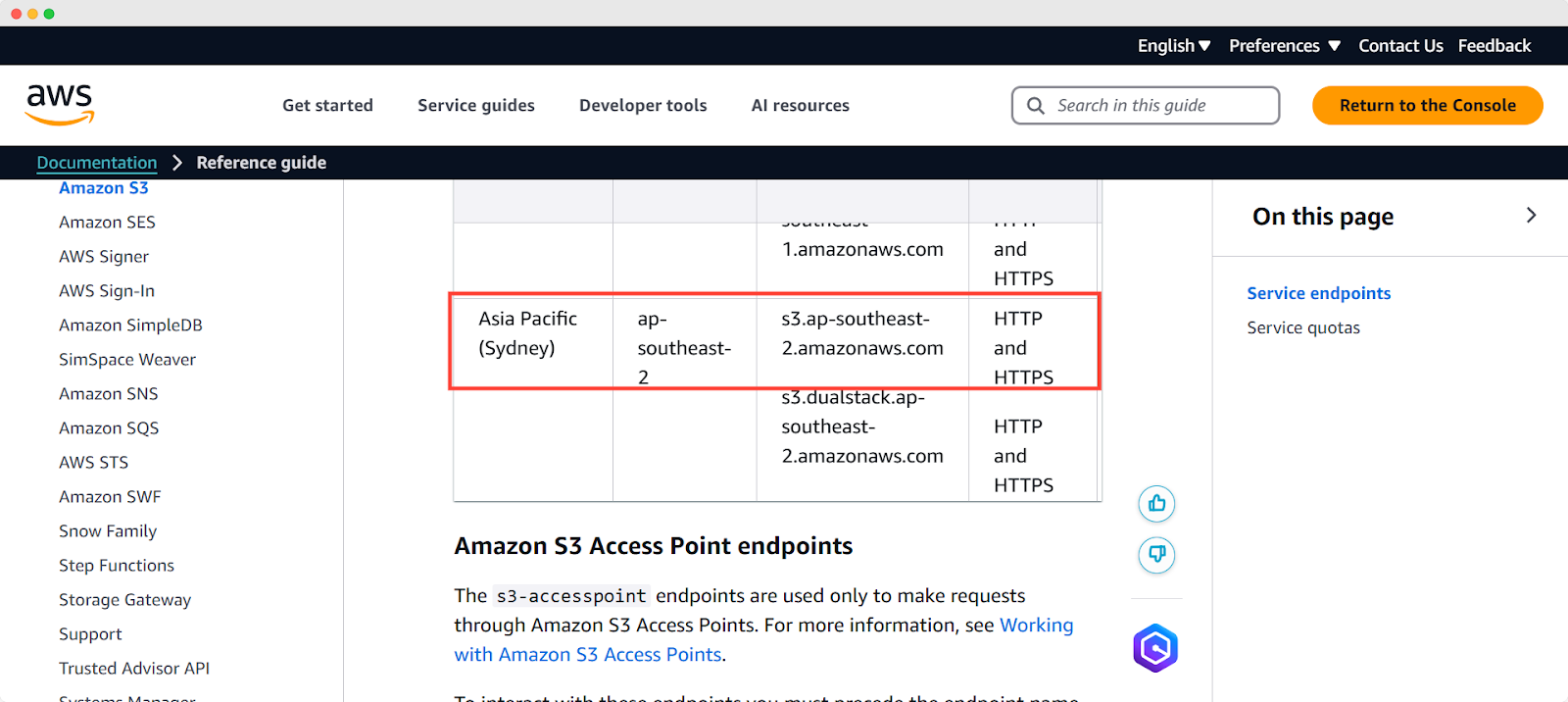Image resolution: width=1568 pixels, height=702 pixels.
Task: Click the AWS logo to go home
Action: (59, 103)
